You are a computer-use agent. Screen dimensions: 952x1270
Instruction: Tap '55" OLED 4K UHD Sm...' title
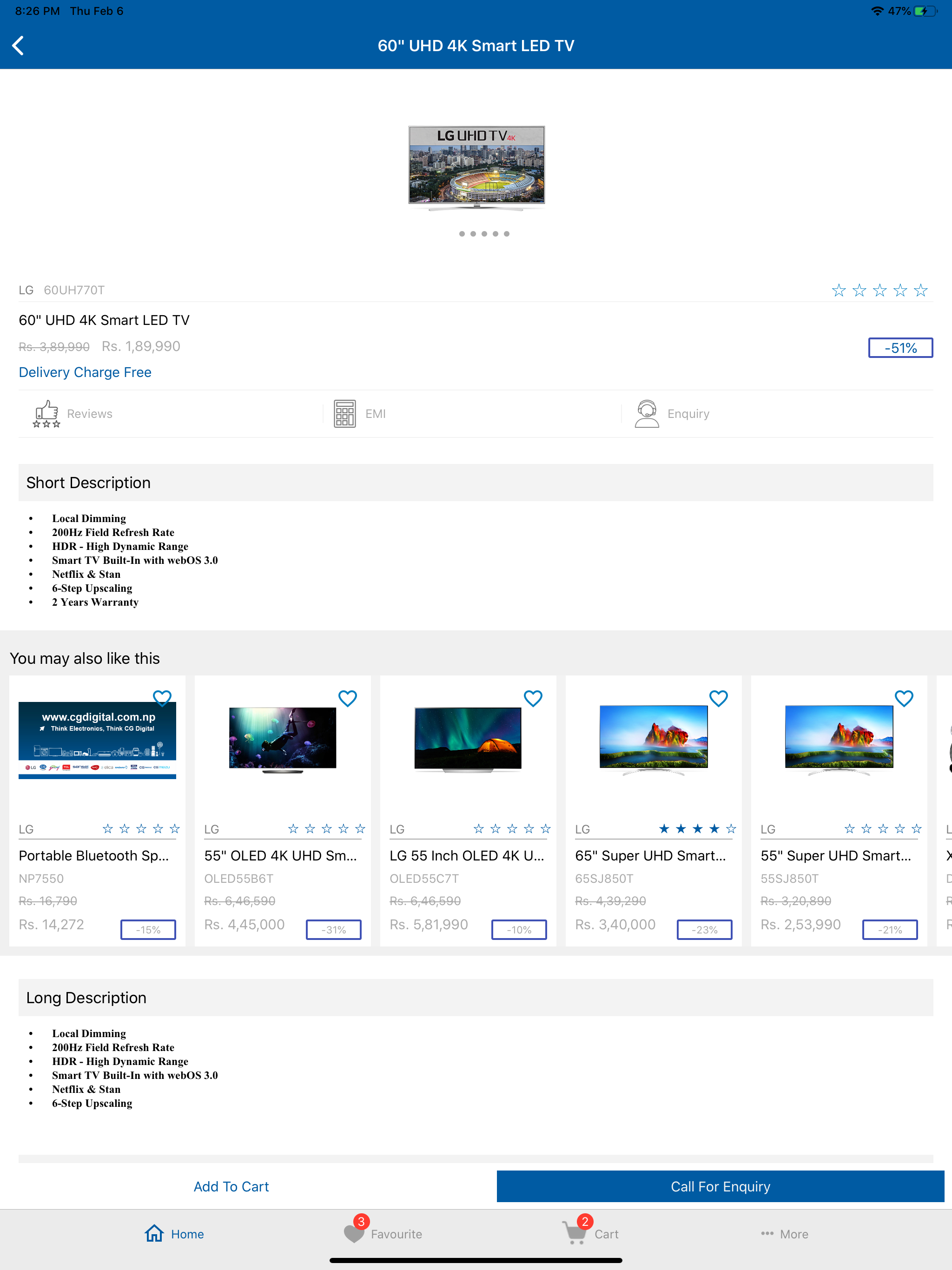click(280, 855)
